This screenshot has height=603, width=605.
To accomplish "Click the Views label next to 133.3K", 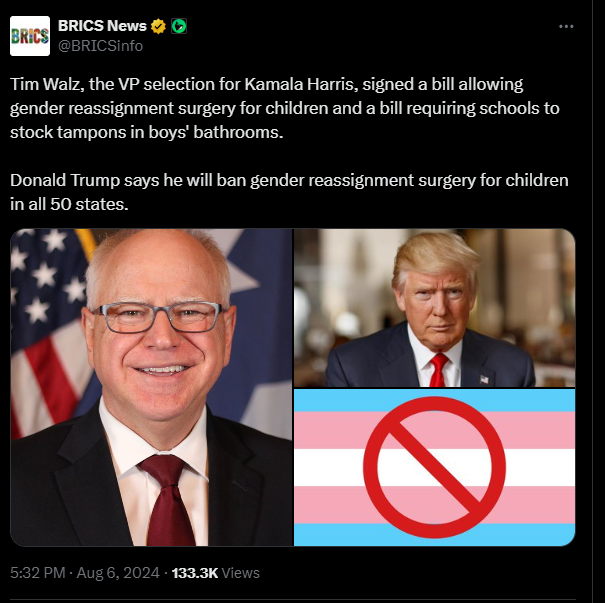I will point(240,573).
